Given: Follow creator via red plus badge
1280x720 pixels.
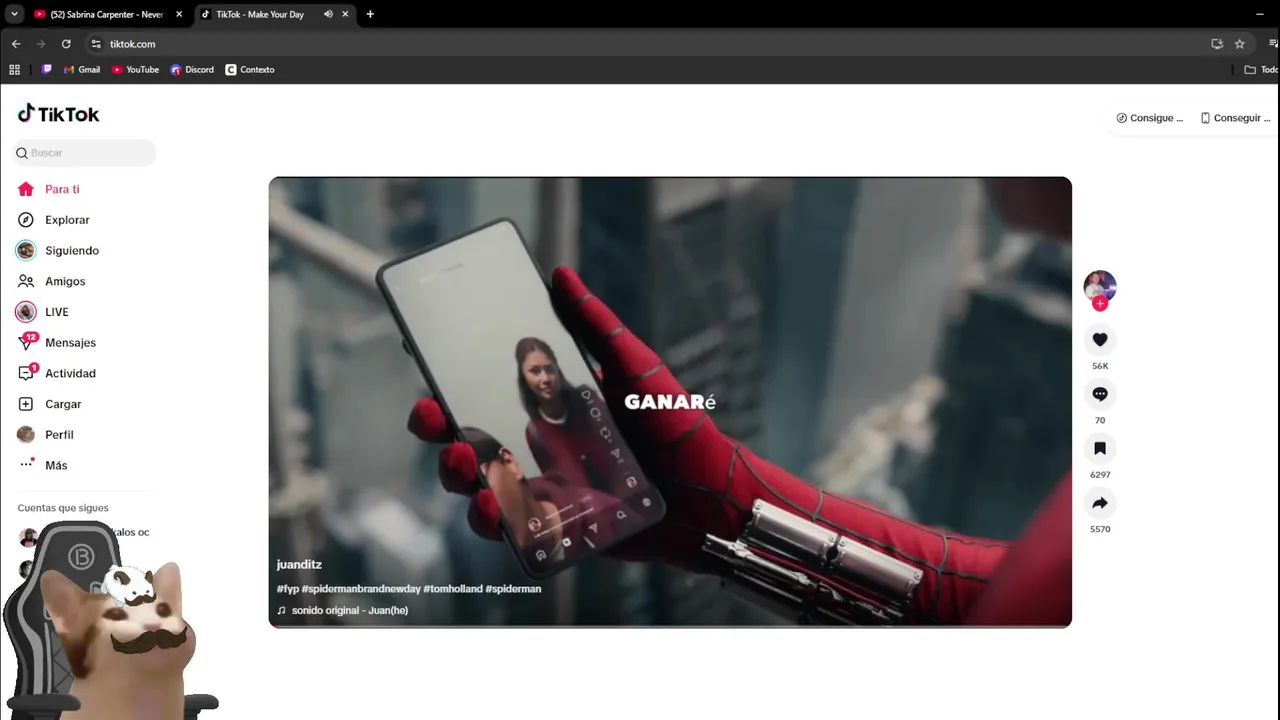Looking at the screenshot, I should [1100, 304].
